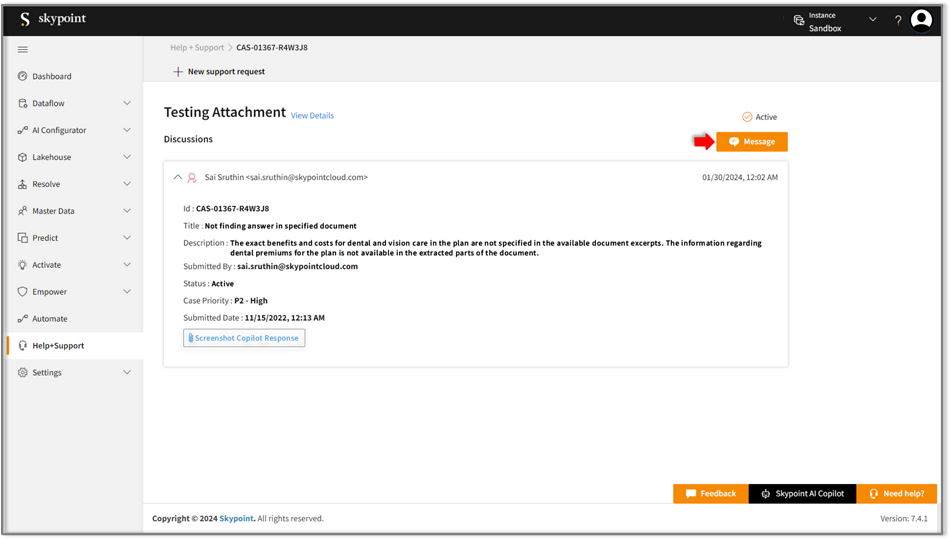Open the View Details link

pos(312,116)
